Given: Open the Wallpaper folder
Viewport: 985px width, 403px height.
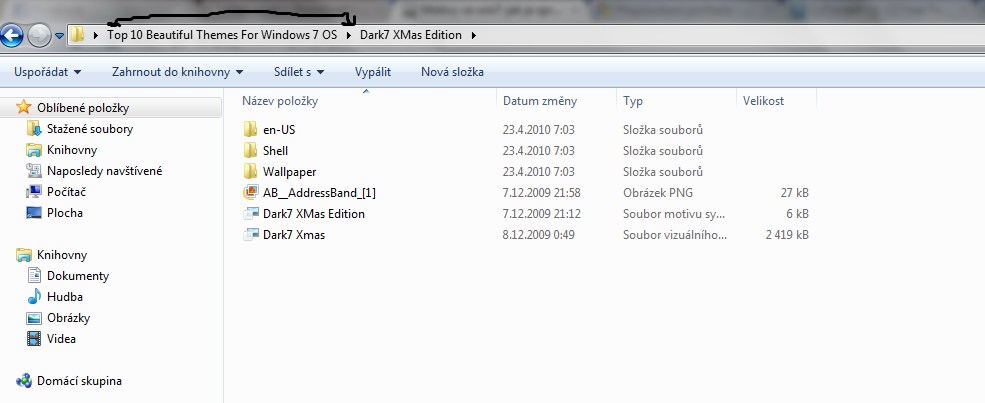Looking at the screenshot, I should [289, 172].
